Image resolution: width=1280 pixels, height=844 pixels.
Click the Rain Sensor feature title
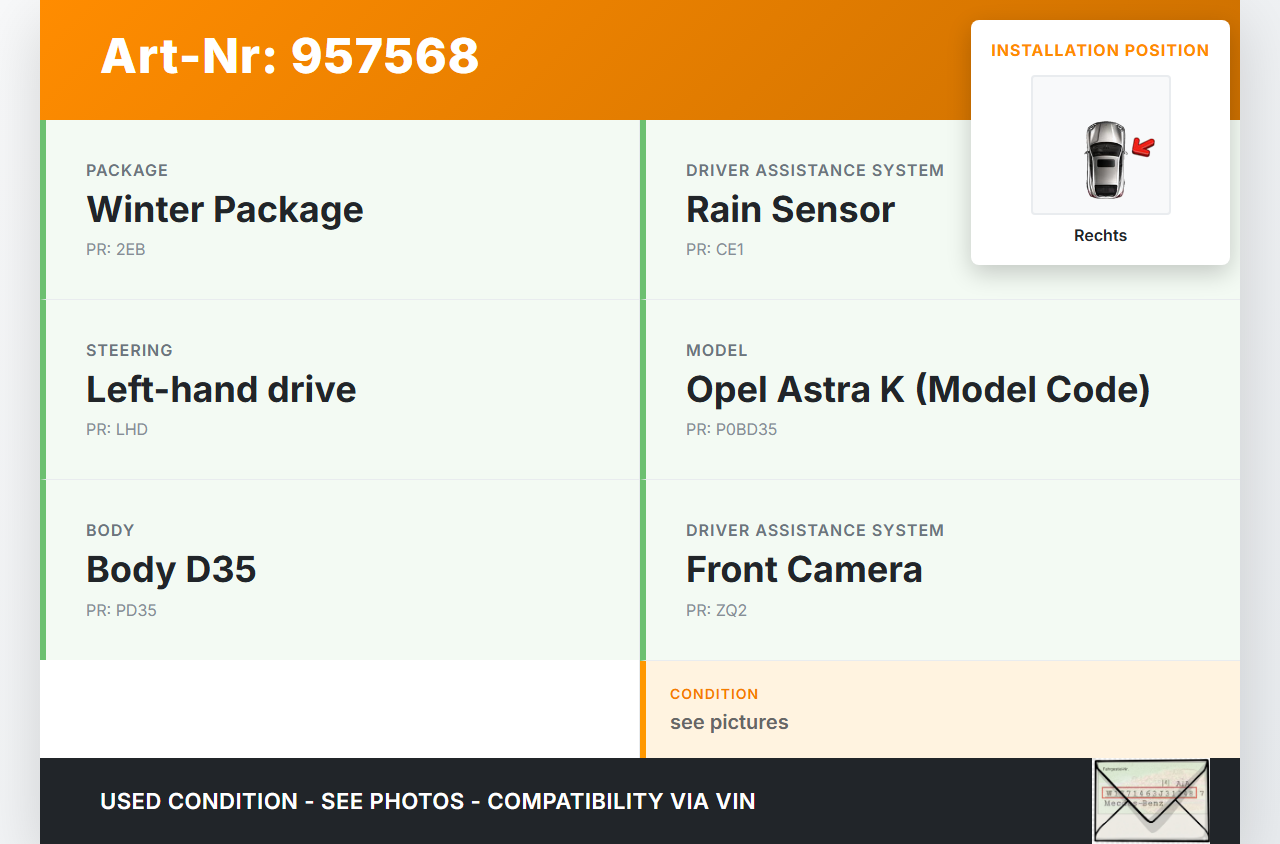(790, 210)
